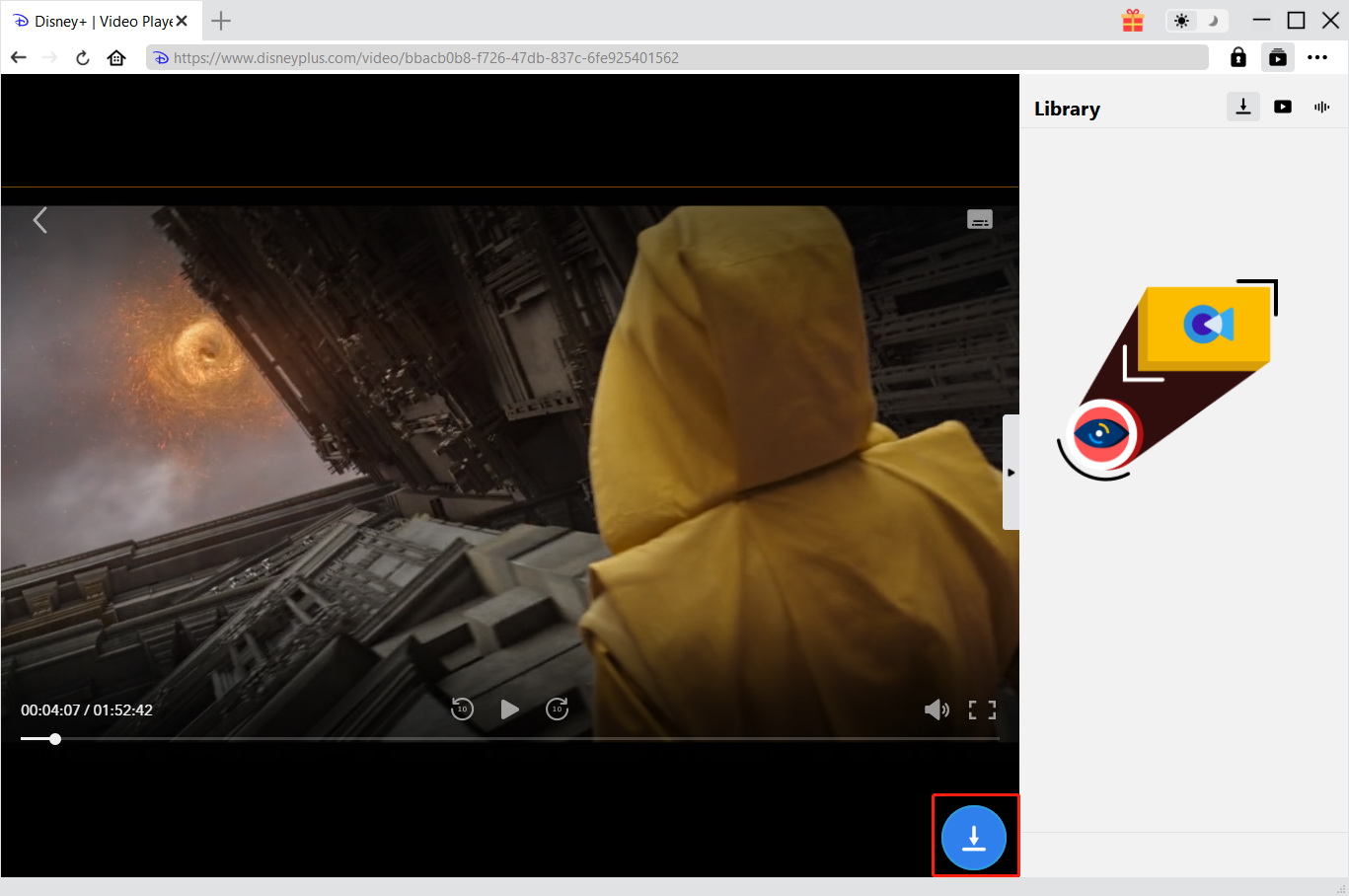Screen dimensions: 1349x896
Task: Open the subtitles and audio settings
Action: (x=979, y=220)
